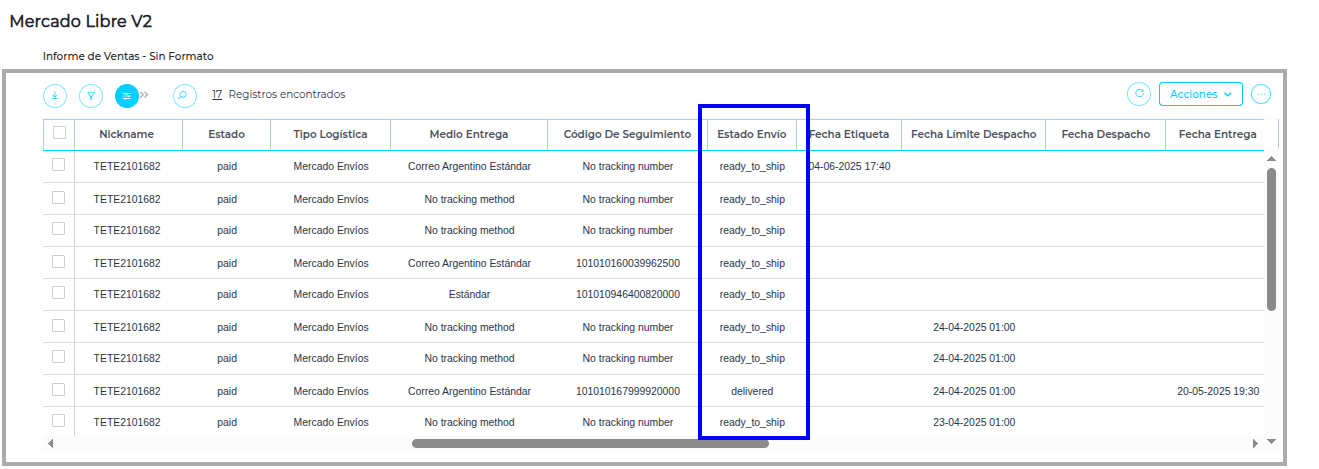The width and height of the screenshot is (1319, 469).
Task: Click tracking code '101010160039962500'
Action: point(628,263)
